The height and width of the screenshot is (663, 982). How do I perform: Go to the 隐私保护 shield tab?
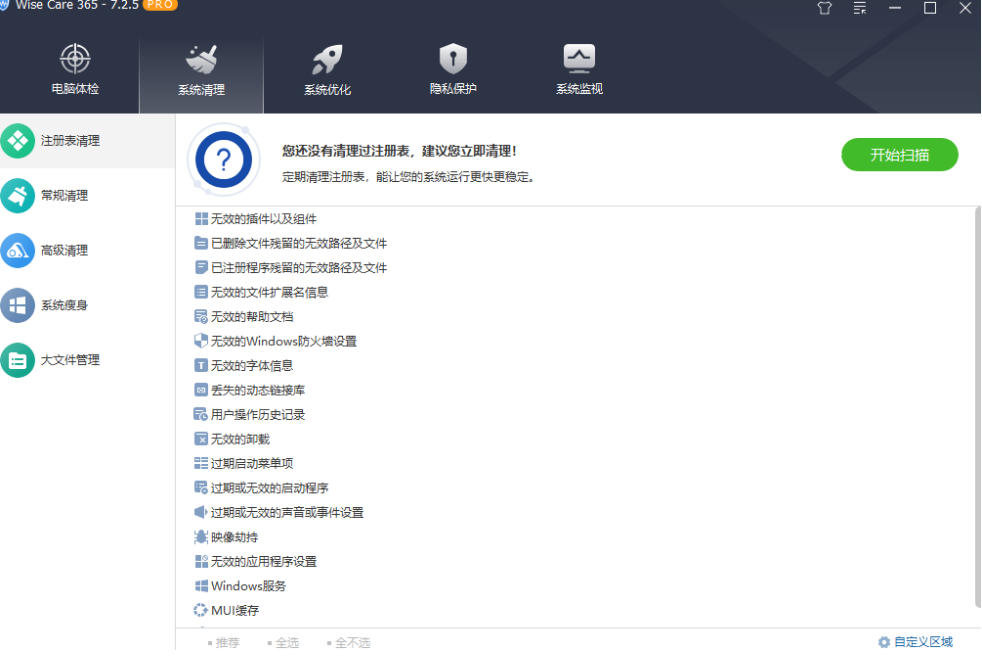tap(453, 69)
